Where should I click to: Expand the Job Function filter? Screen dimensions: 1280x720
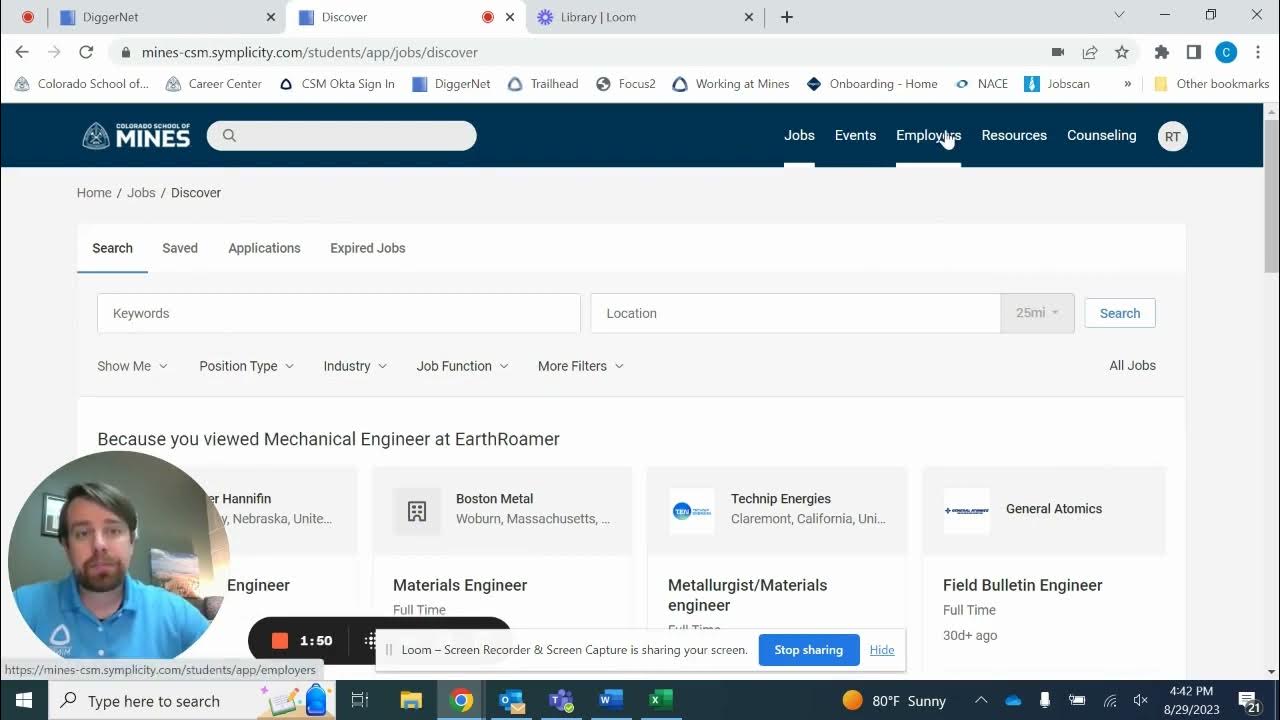[462, 366]
